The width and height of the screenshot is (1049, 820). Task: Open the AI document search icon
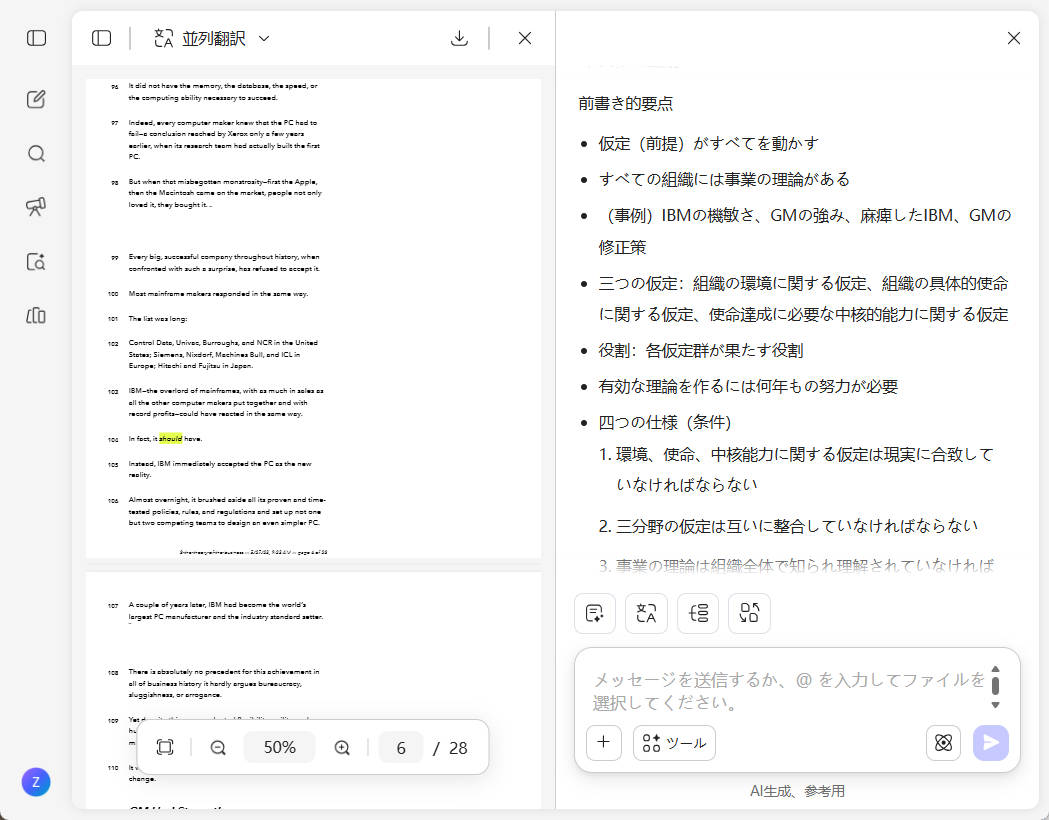(x=36, y=261)
